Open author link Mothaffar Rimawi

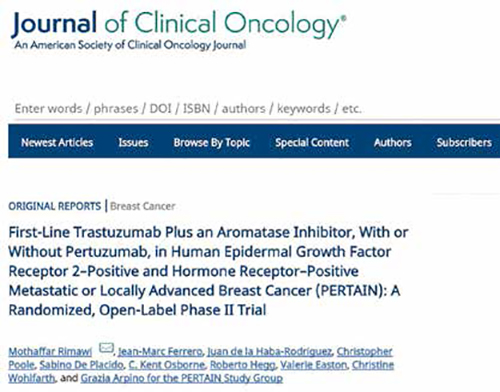(50, 351)
